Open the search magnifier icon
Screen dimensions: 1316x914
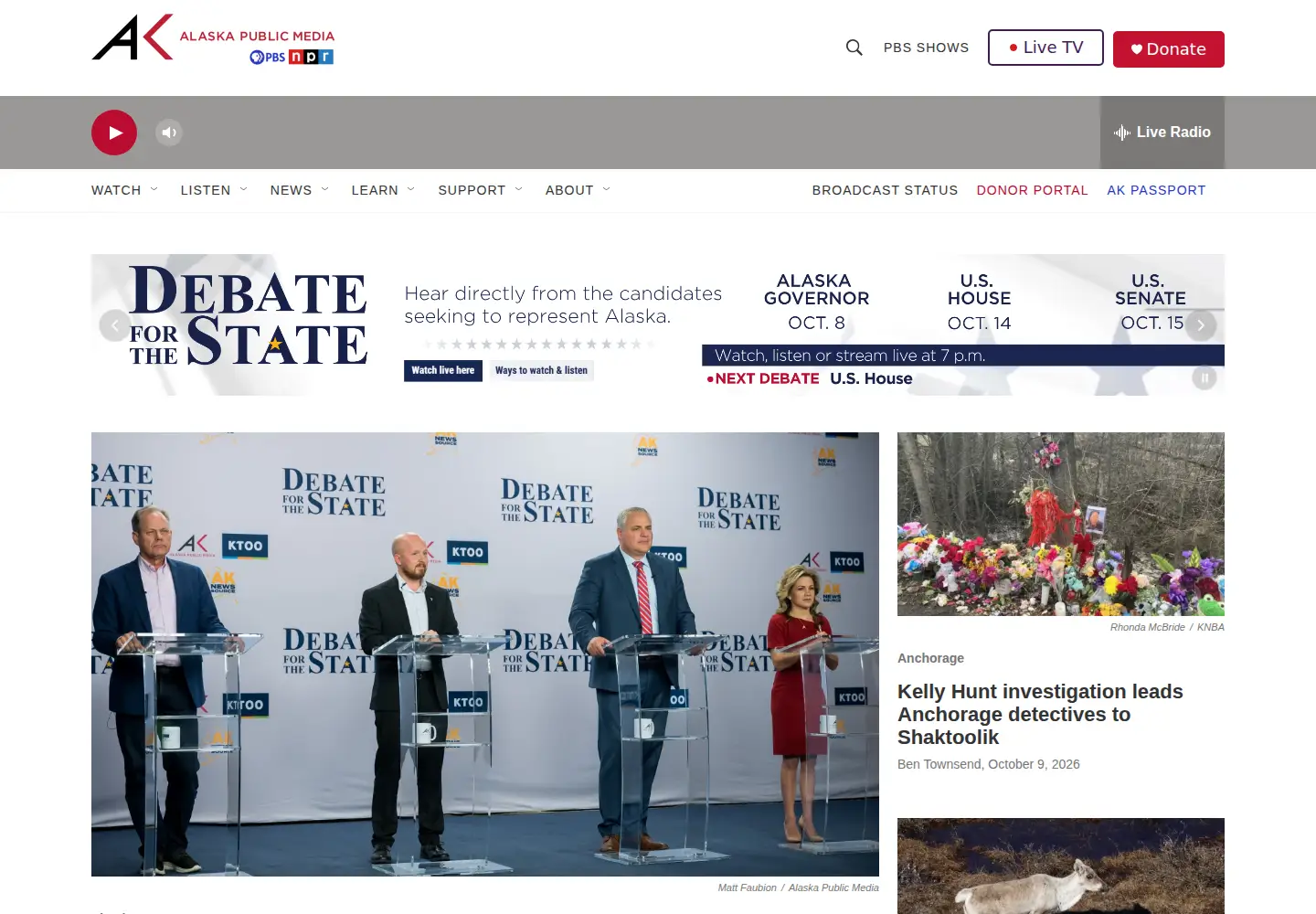click(854, 48)
